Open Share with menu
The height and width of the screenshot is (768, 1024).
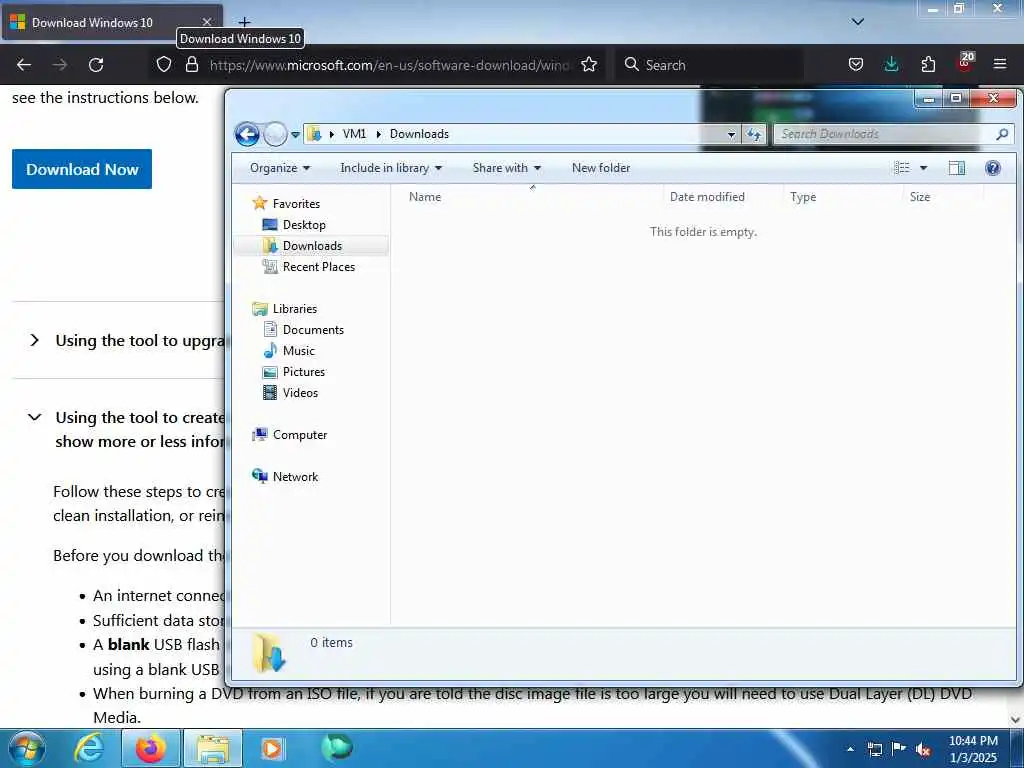507,168
